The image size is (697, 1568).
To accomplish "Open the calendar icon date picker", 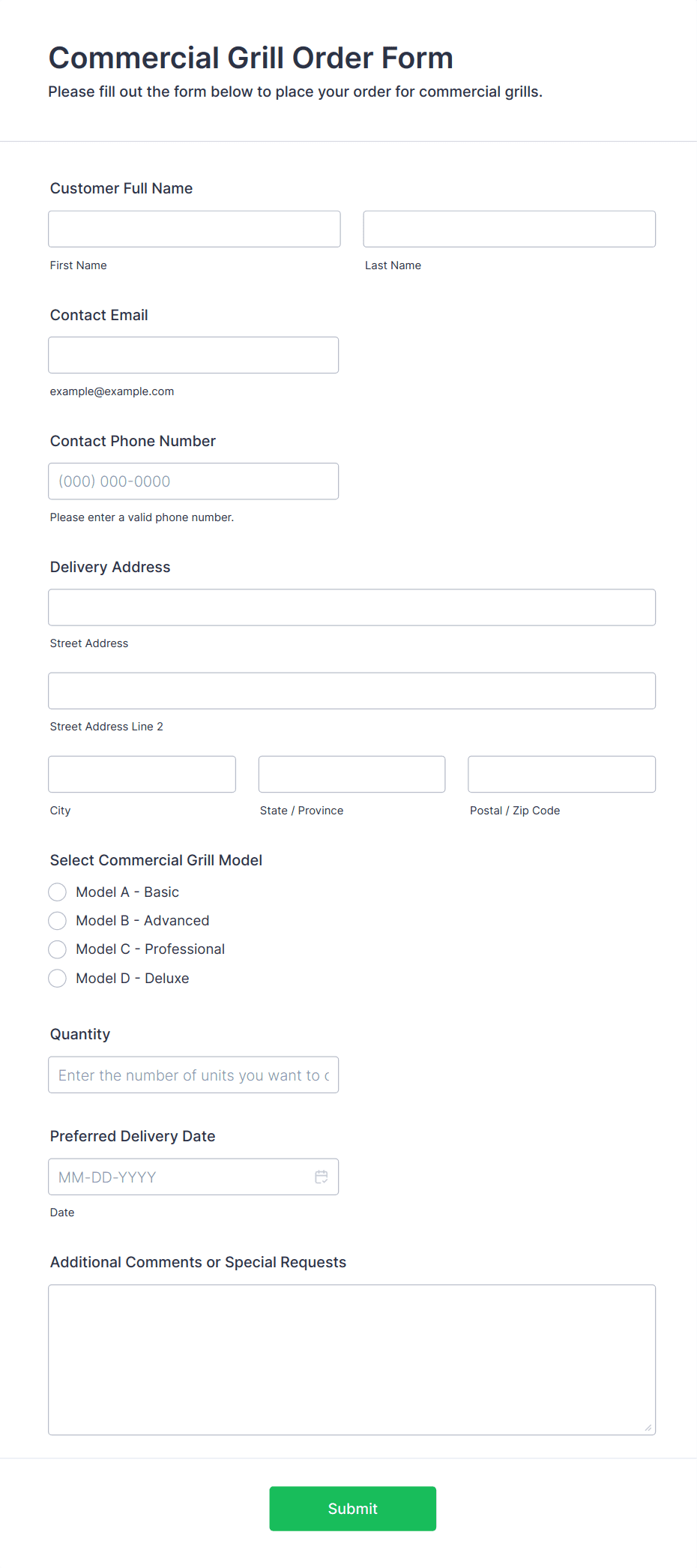I will pyautogui.click(x=322, y=1177).
